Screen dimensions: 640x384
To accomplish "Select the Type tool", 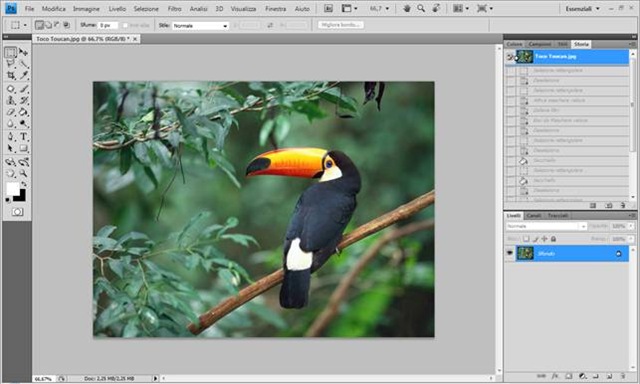I will coord(23,137).
